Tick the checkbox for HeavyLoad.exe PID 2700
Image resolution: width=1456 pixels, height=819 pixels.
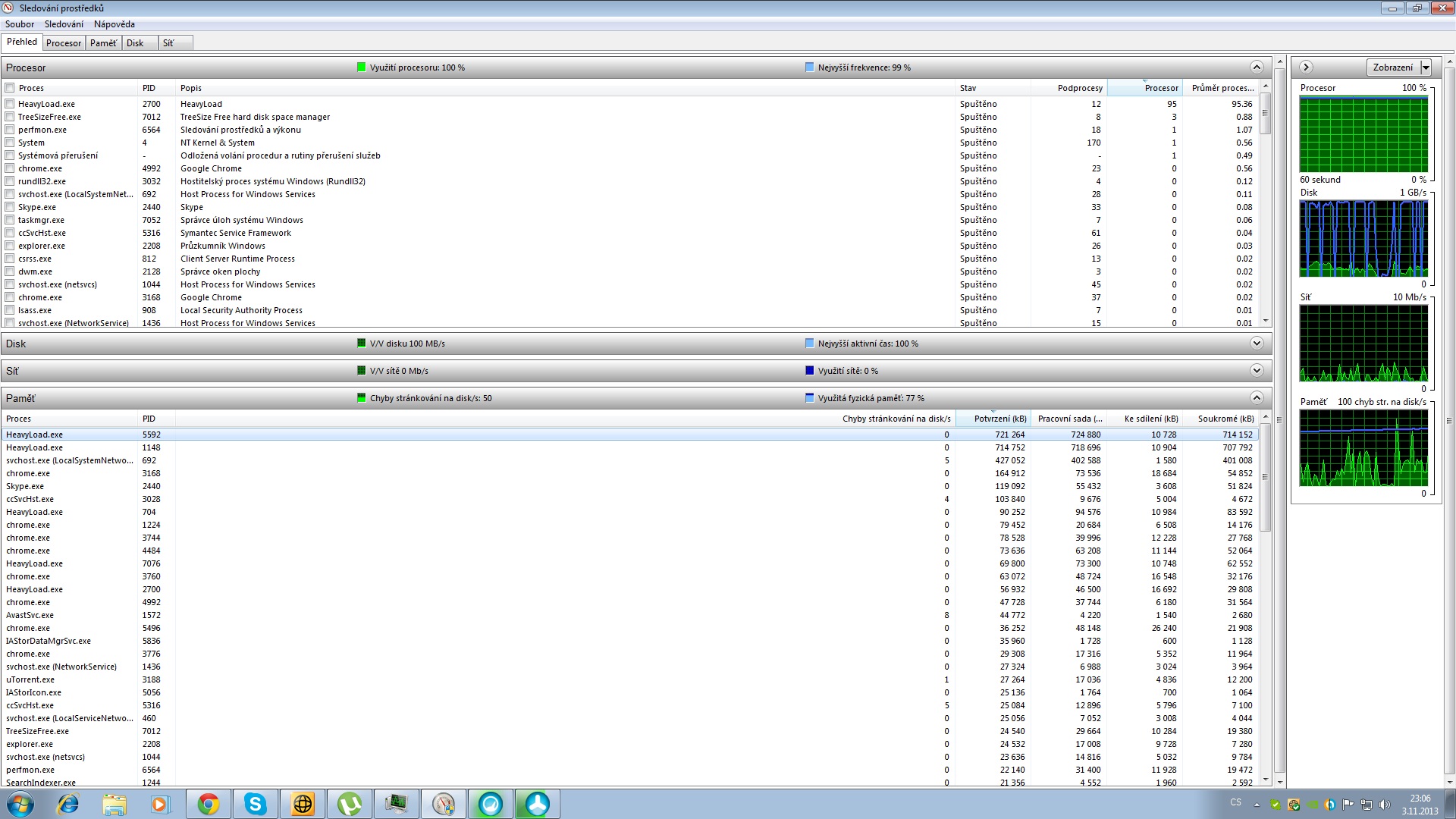(10, 104)
